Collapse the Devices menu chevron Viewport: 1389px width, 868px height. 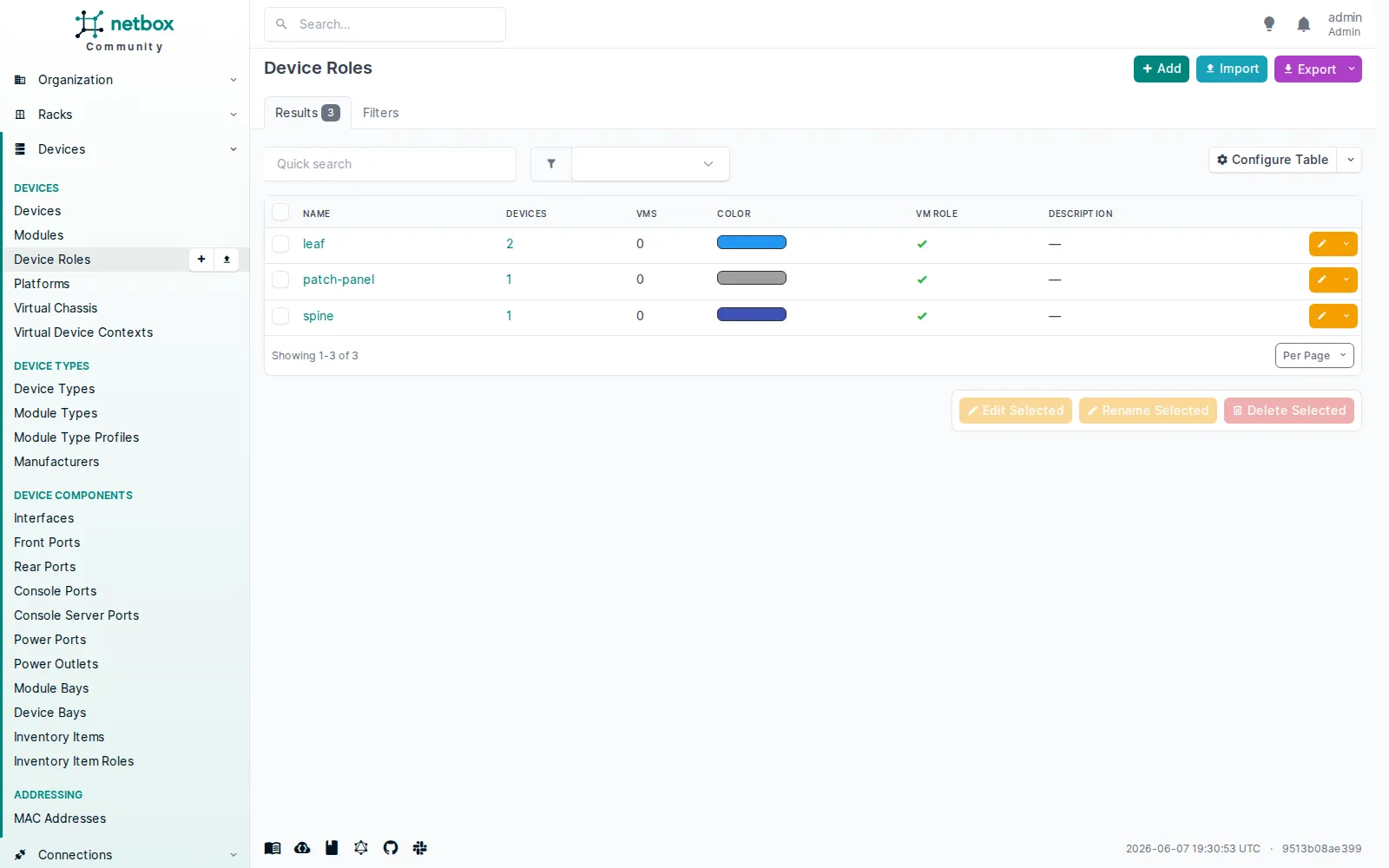(234, 149)
